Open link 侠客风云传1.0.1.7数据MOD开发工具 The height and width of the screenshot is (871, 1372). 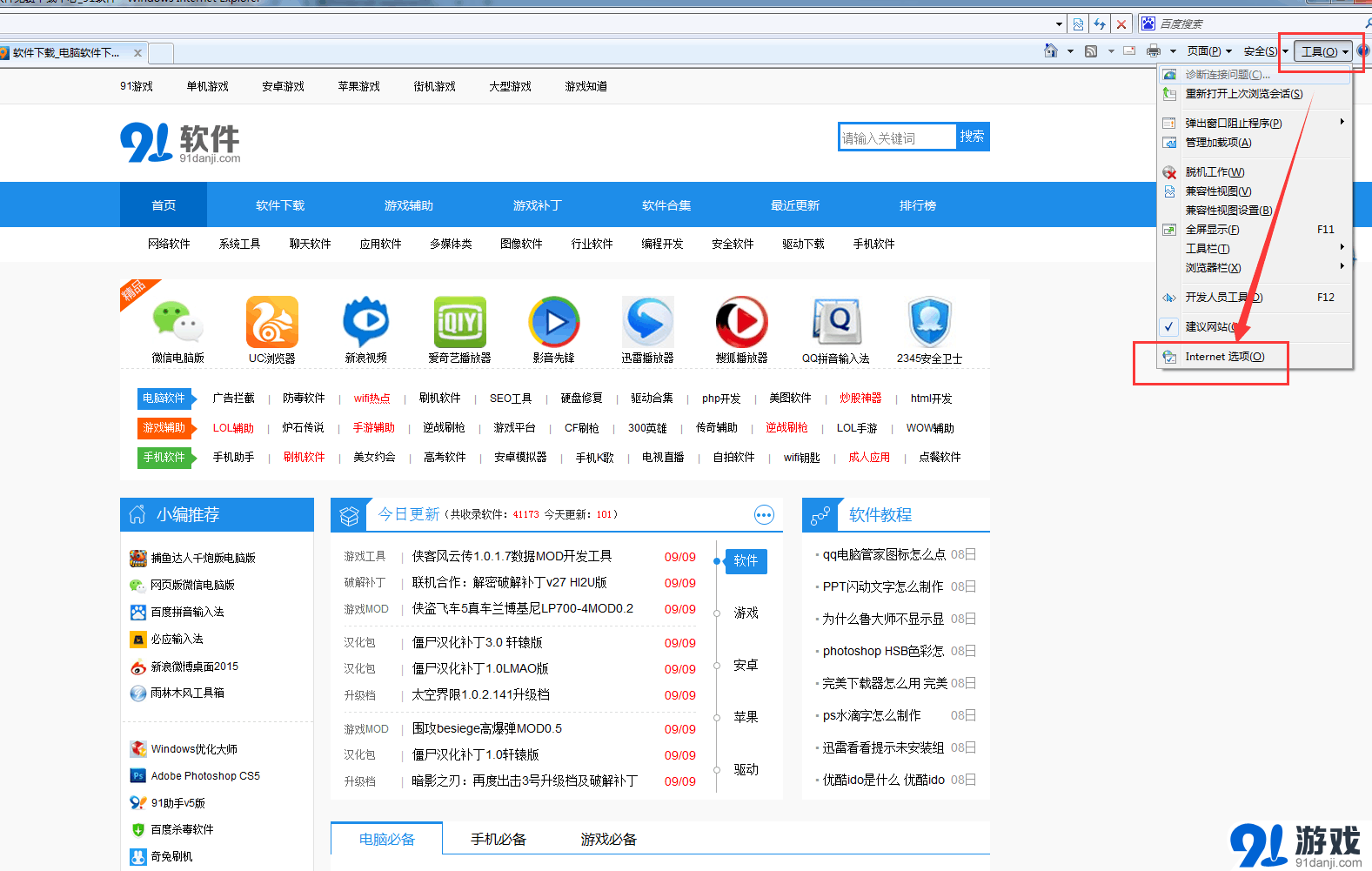(x=512, y=556)
